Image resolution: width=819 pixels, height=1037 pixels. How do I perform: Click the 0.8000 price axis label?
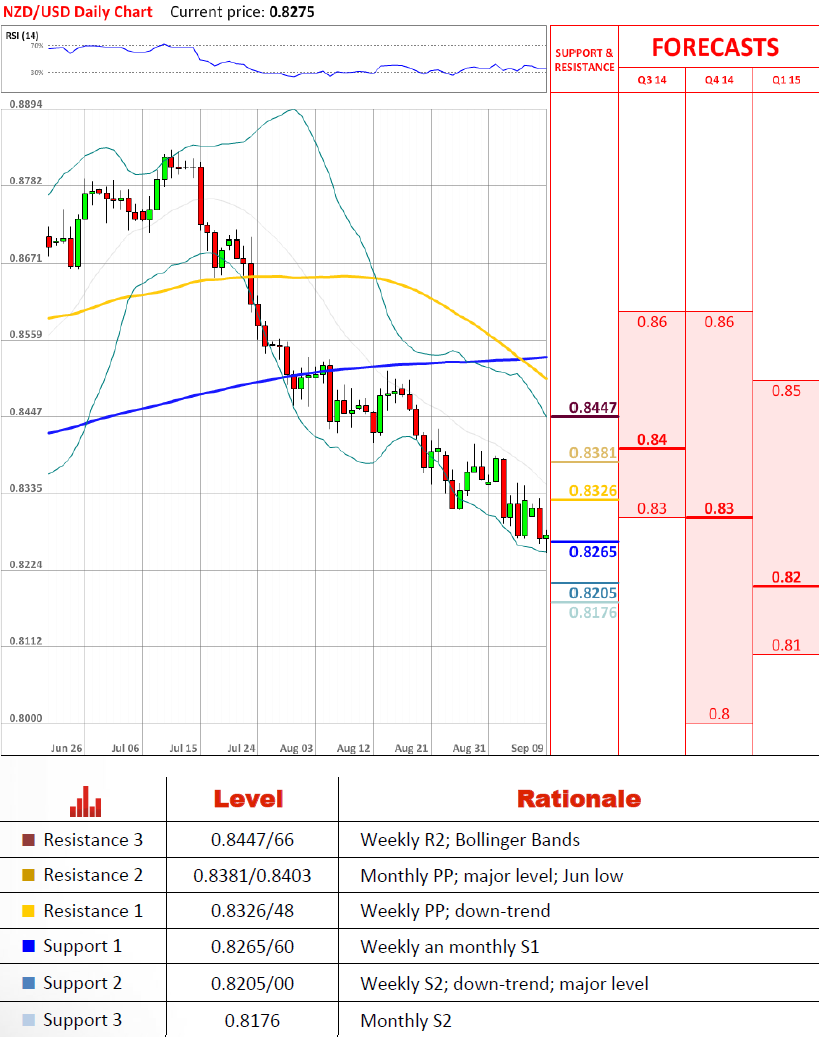pyautogui.click(x=26, y=718)
